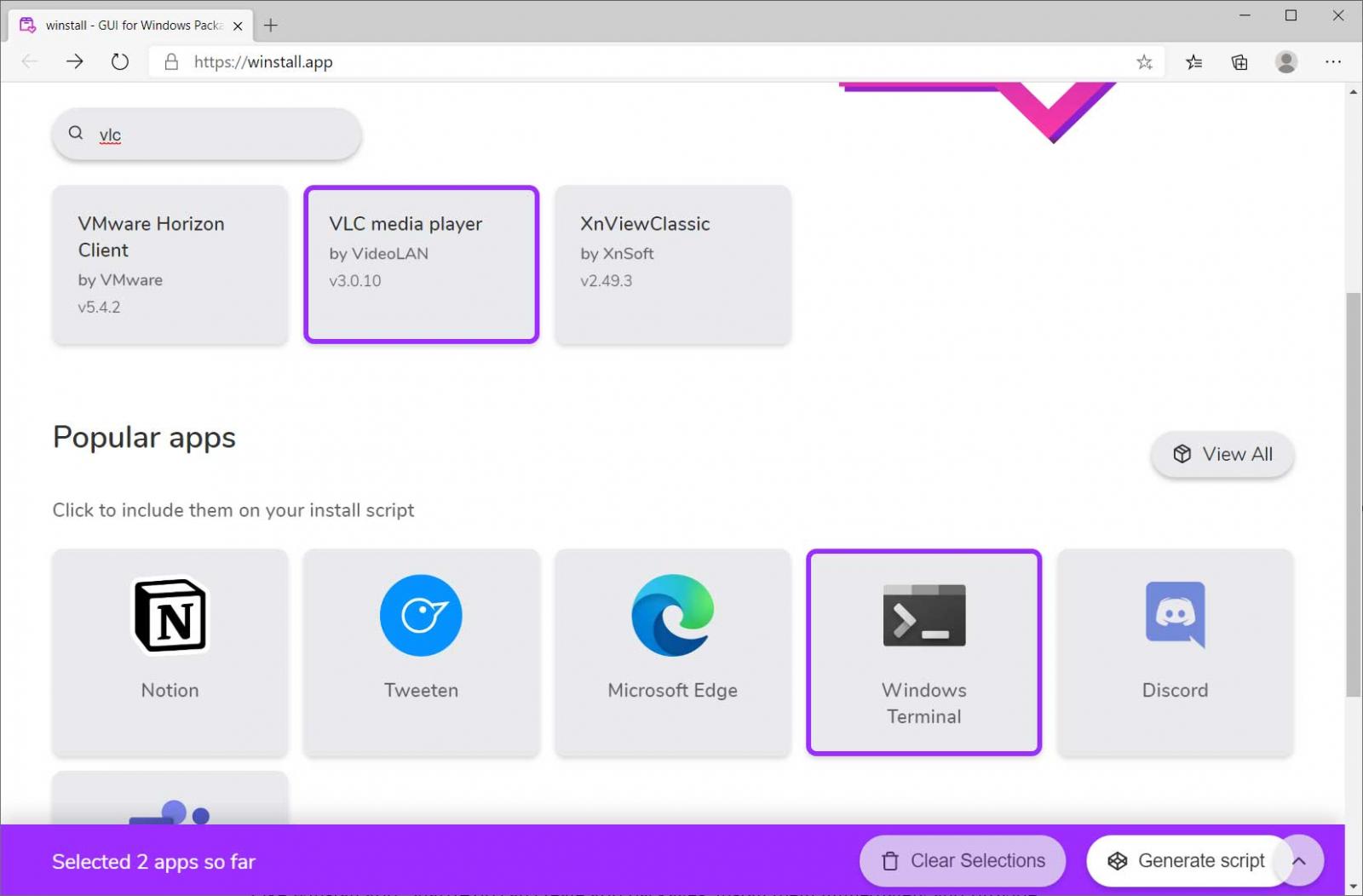Click the Notion app icon
The height and width of the screenshot is (896, 1363).
(170, 616)
